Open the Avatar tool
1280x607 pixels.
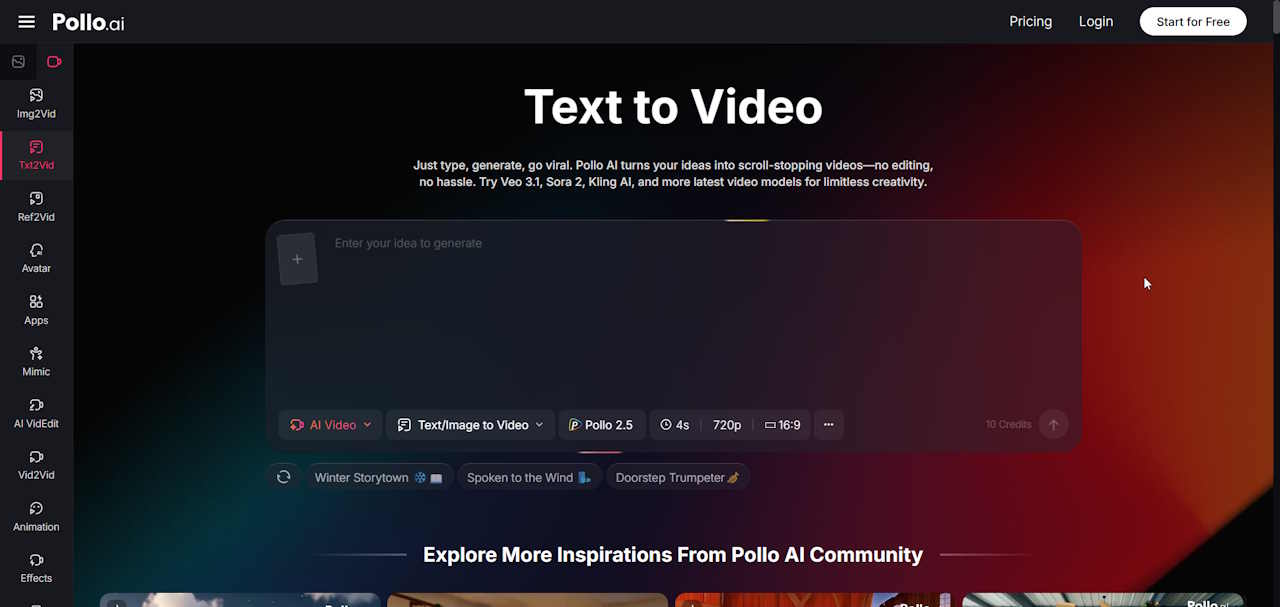point(36,257)
